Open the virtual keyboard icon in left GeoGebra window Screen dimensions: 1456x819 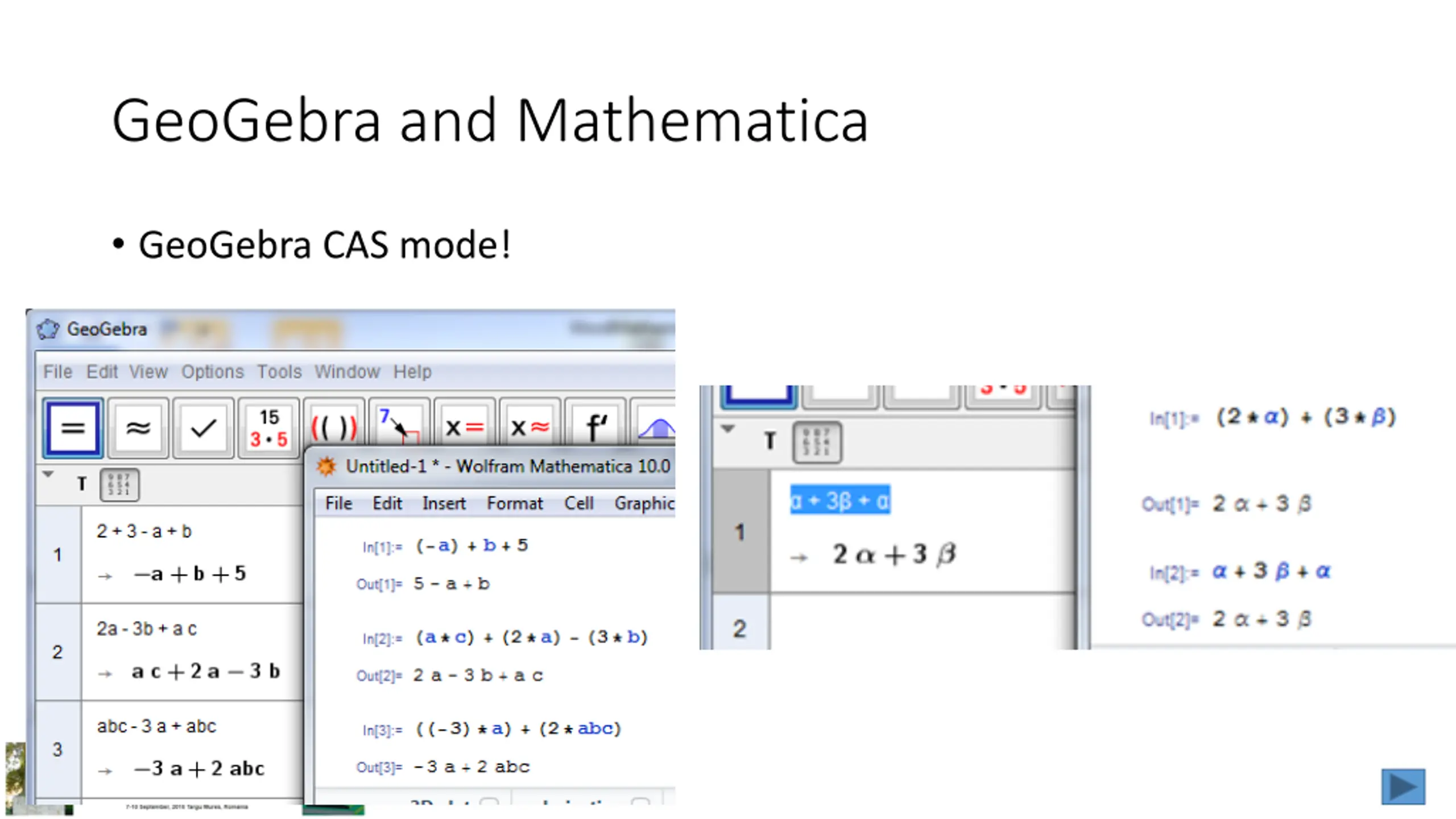119,485
